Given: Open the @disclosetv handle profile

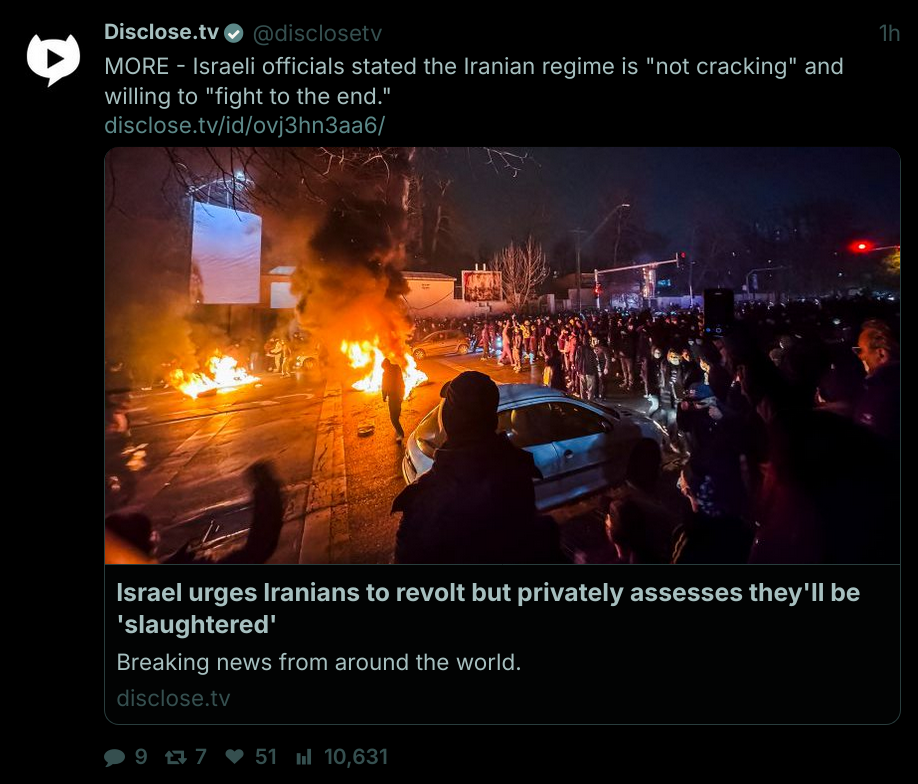Looking at the screenshot, I should pos(317,34).
